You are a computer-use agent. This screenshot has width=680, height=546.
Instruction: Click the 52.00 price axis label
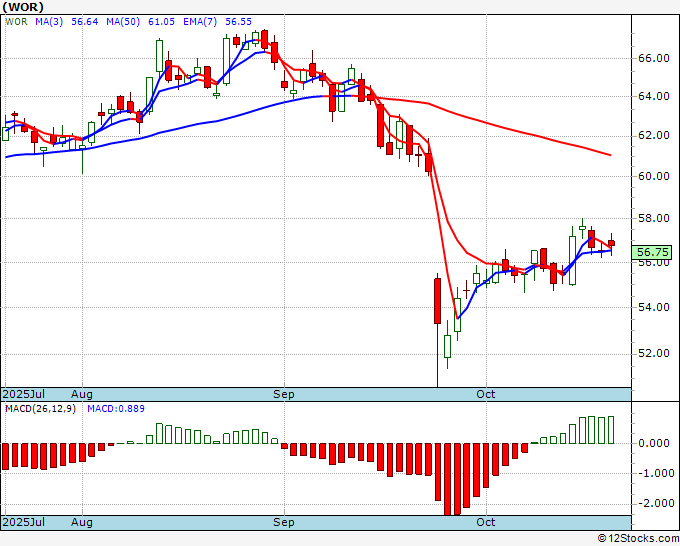[x=654, y=353]
